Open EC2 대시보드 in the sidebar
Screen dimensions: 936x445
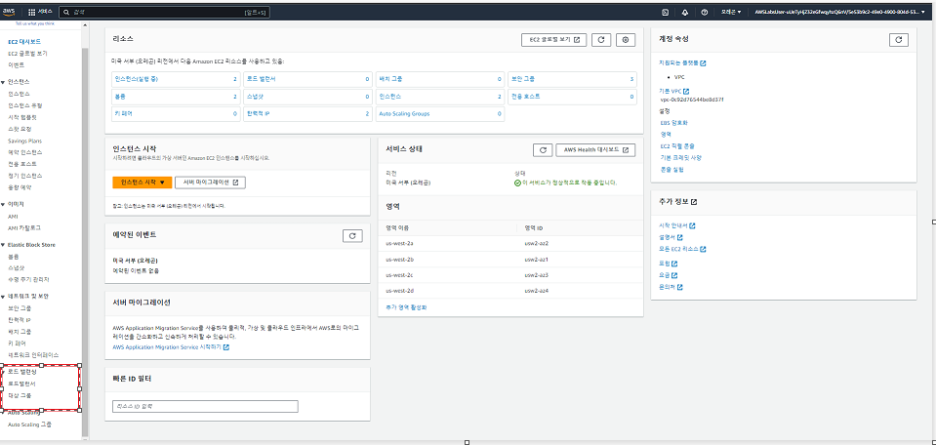click(24, 42)
